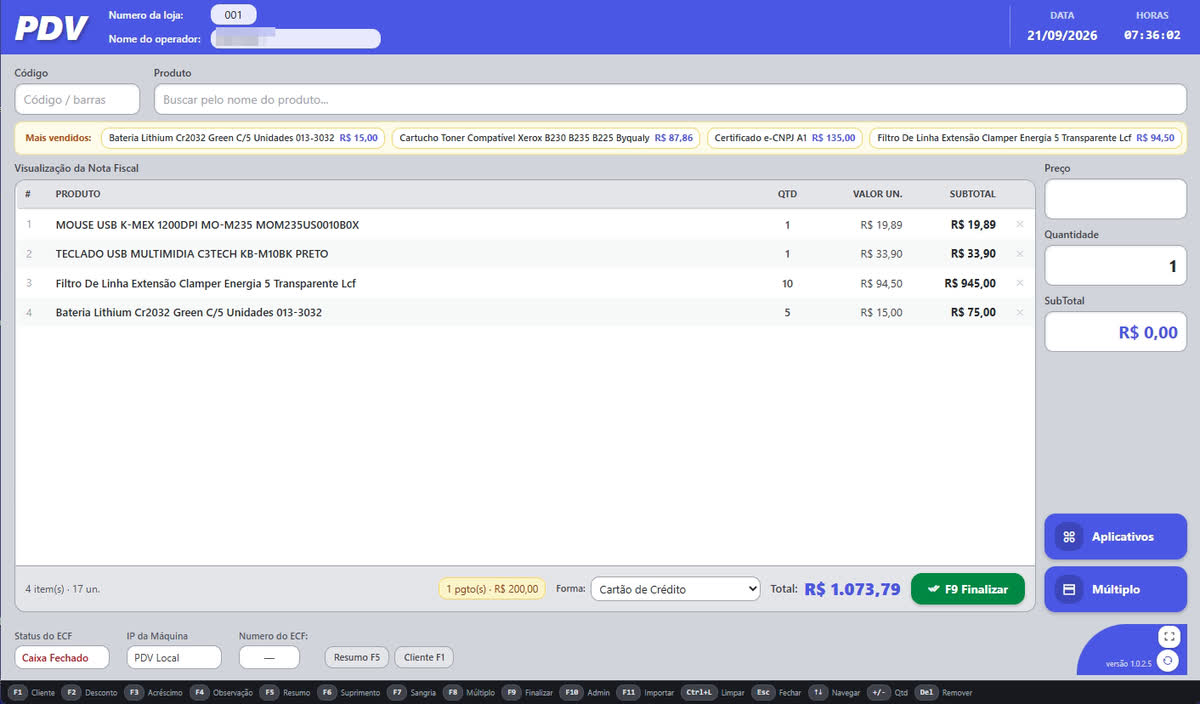Screen dimensions: 1200x704
Task: Click the F1 Cliente shortcut in bottom bar
Action: click(x=32, y=692)
